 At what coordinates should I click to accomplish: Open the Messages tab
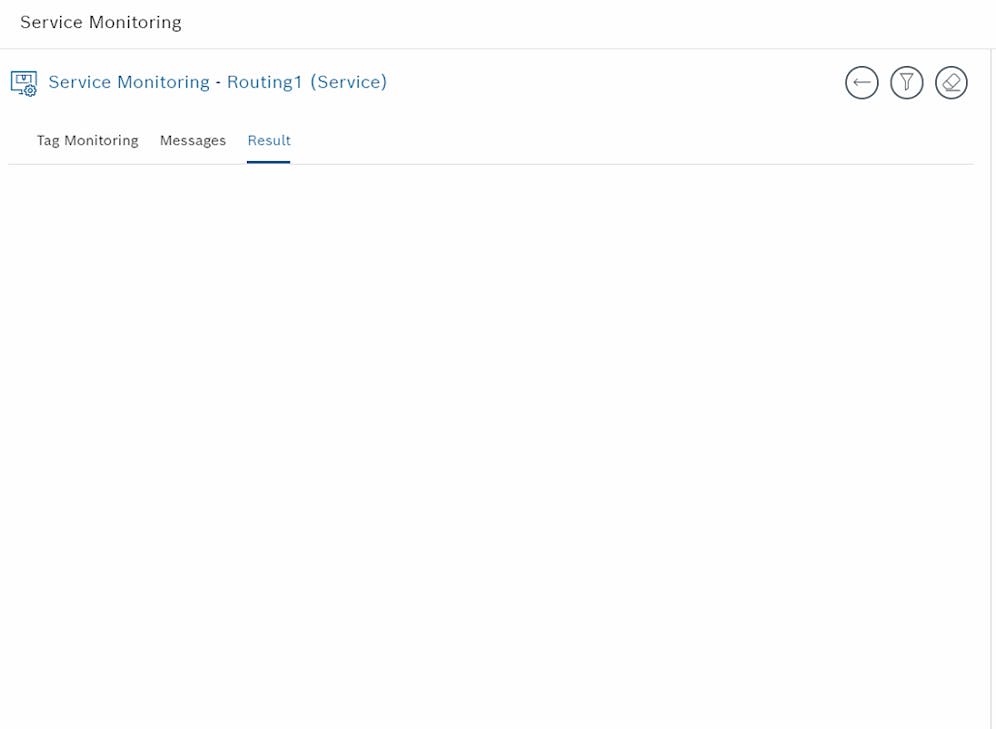click(x=193, y=141)
